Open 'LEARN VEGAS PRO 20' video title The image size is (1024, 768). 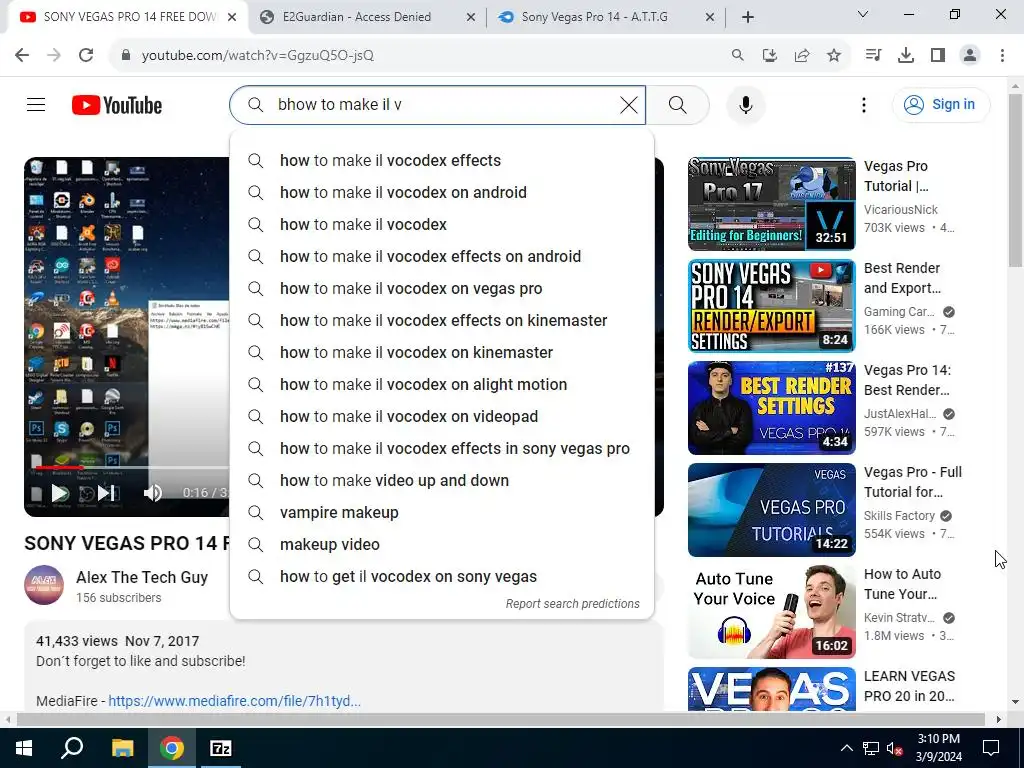(909, 686)
